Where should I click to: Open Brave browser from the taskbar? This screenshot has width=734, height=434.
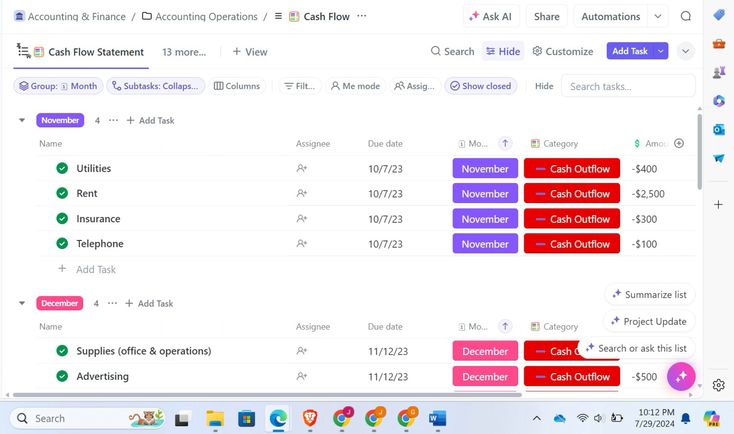(310, 418)
